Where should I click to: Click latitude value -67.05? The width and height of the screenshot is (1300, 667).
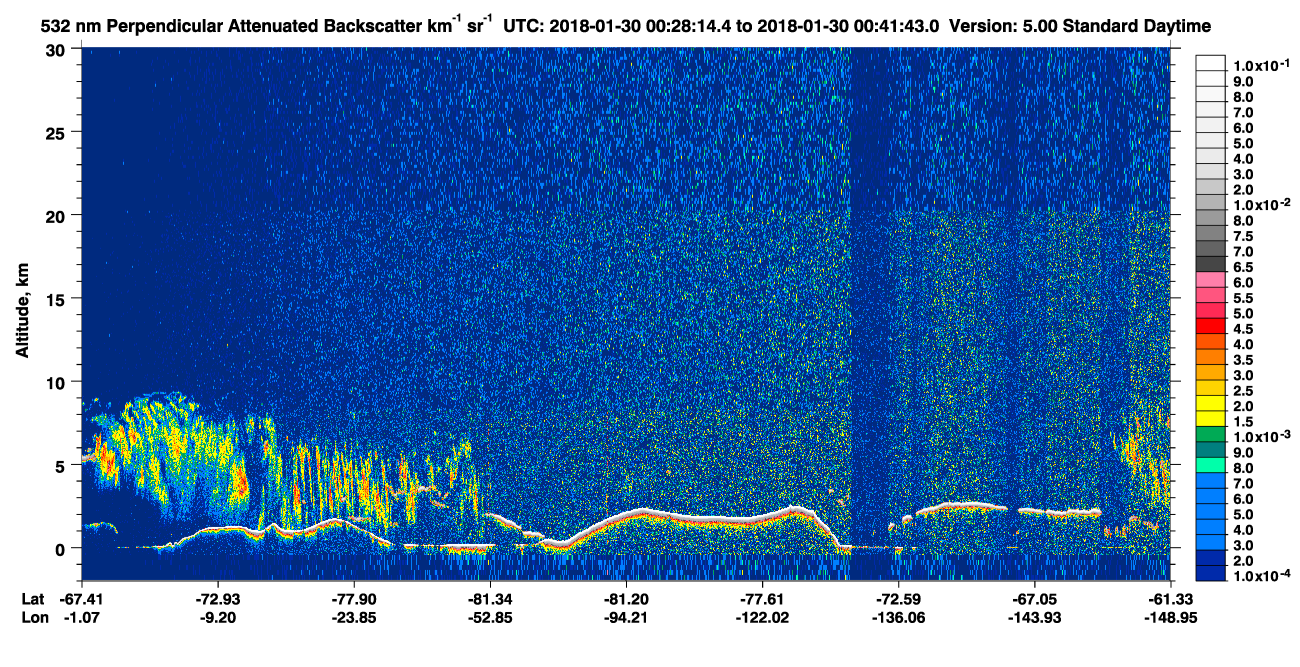(x=1034, y=598)
